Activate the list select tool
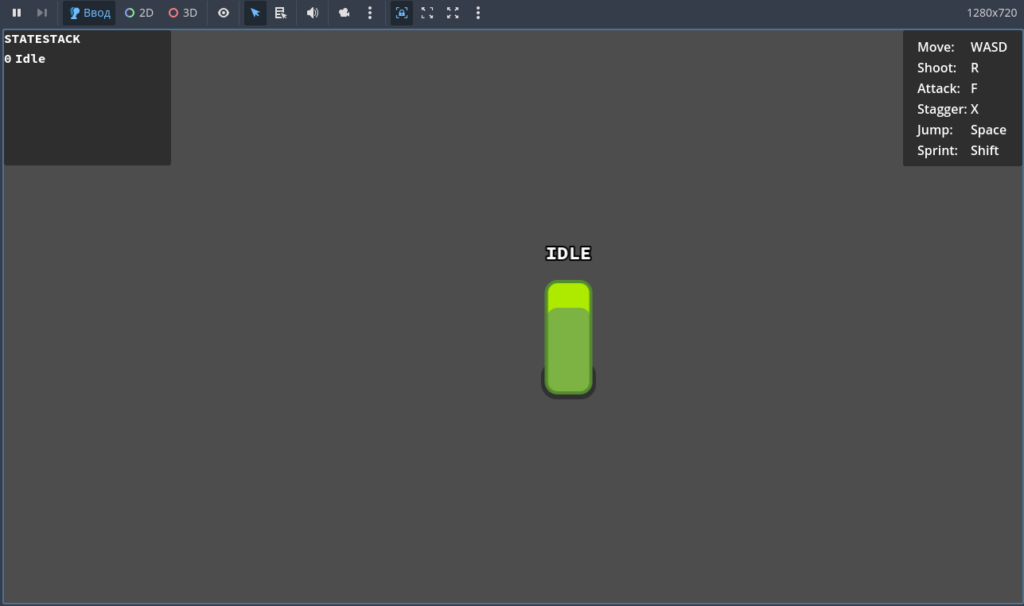 [281, 12]
